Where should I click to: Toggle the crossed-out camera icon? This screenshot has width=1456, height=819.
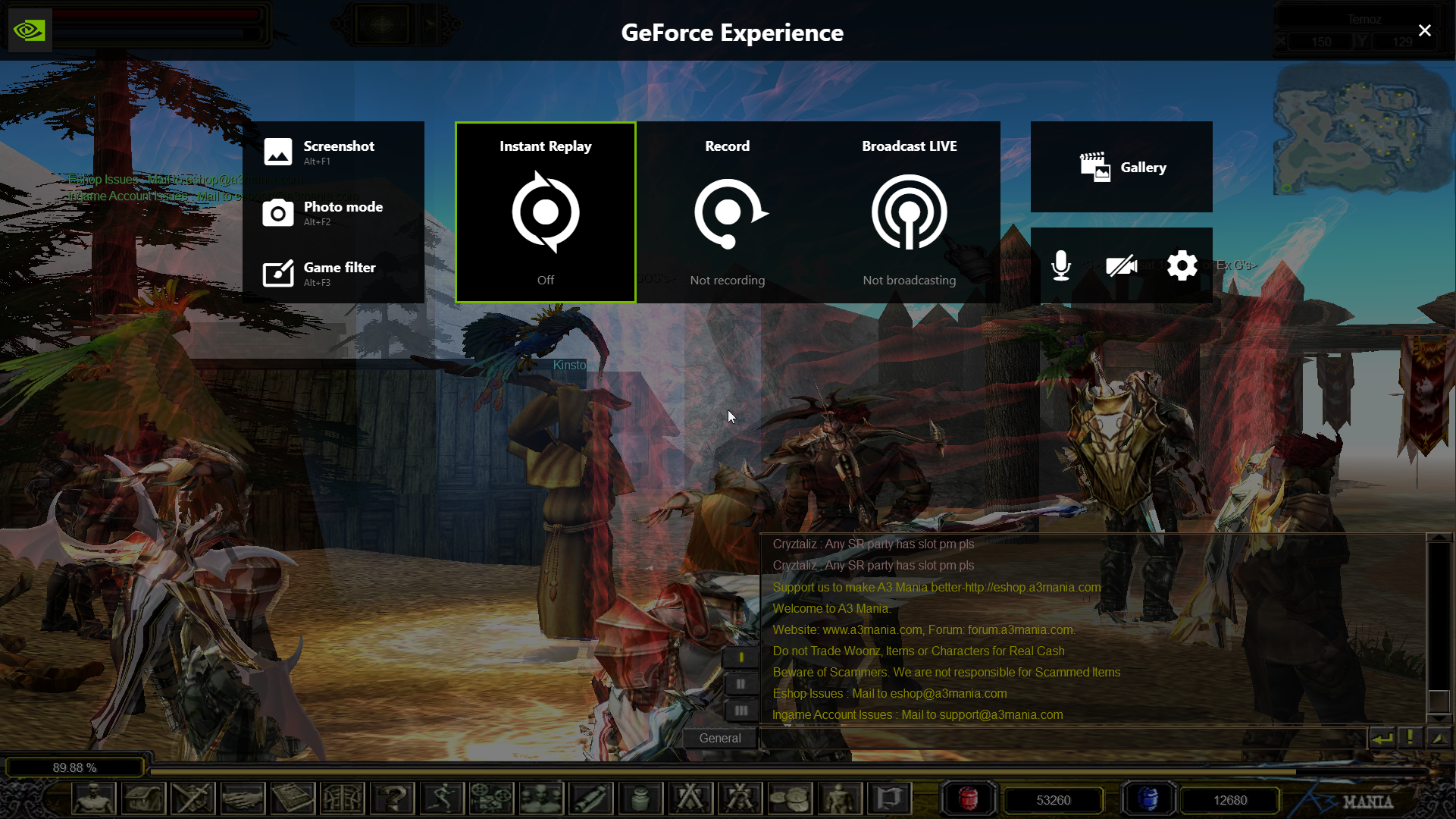(x=1122, y=265)
